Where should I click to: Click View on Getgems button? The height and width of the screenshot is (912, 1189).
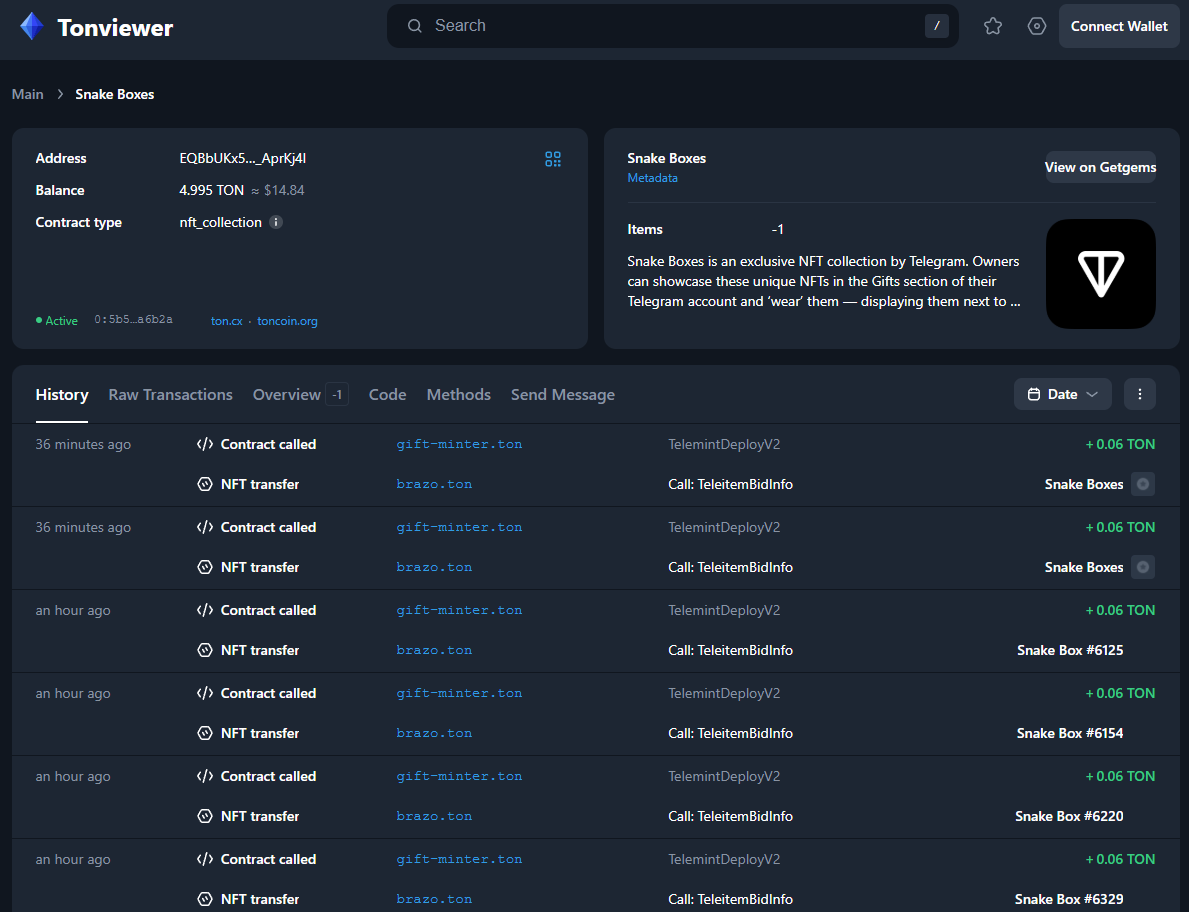coord(1100,167)
